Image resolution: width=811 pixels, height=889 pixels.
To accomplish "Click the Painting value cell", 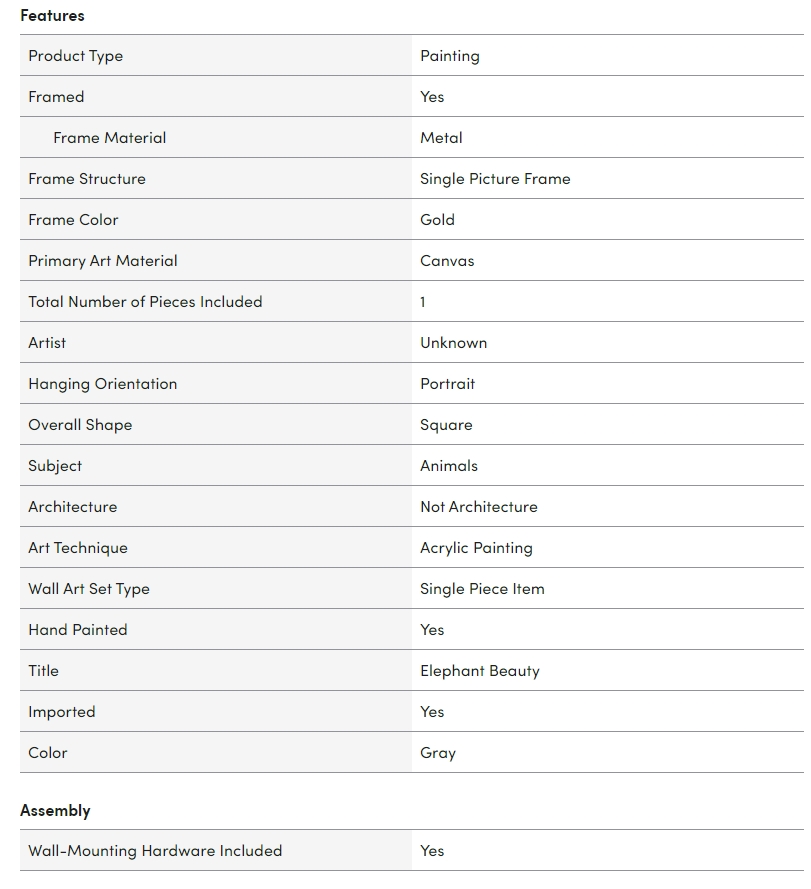I will [x=450, y=56].
